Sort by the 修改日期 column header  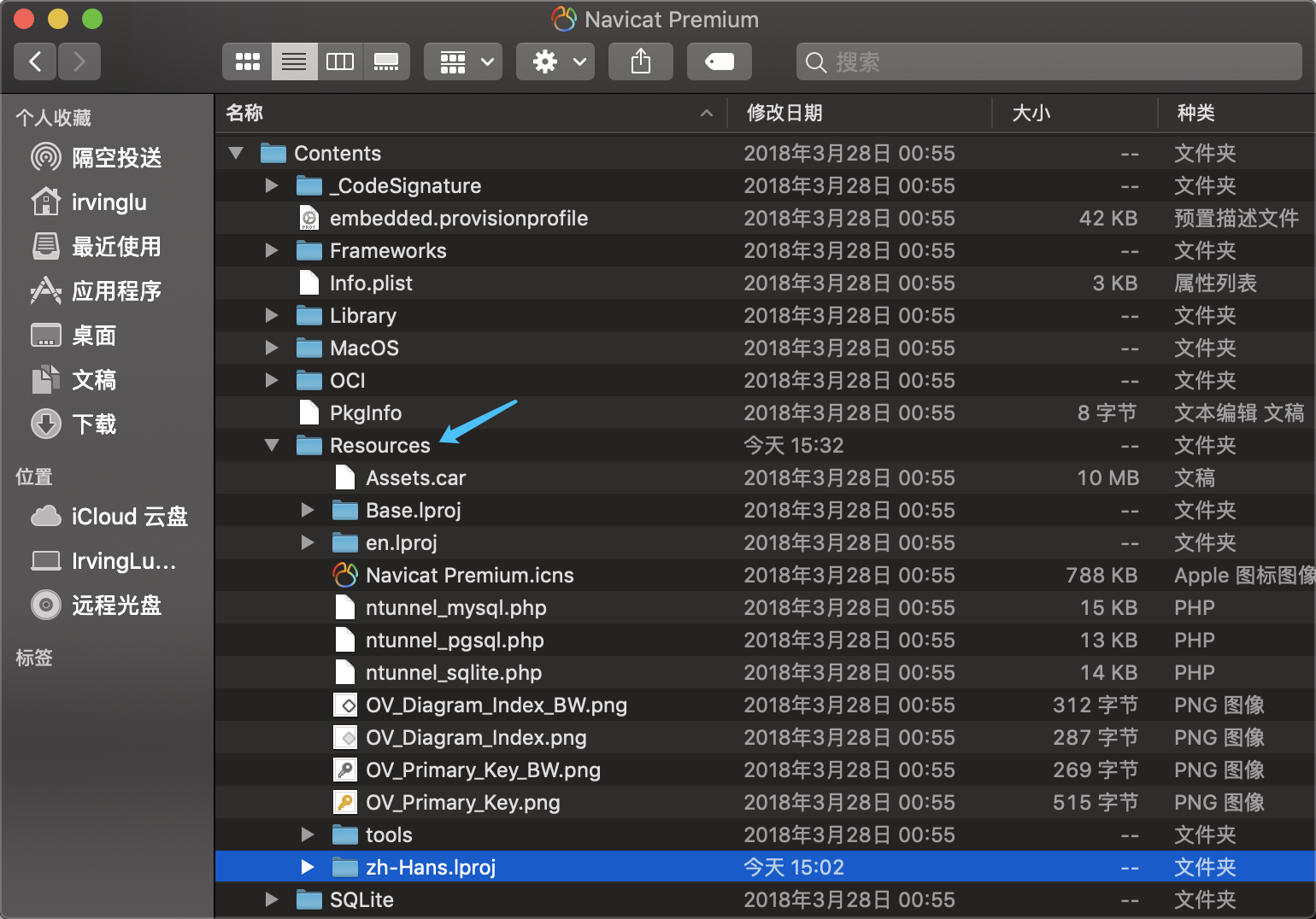pyautogui.click(x=859, y=113)
